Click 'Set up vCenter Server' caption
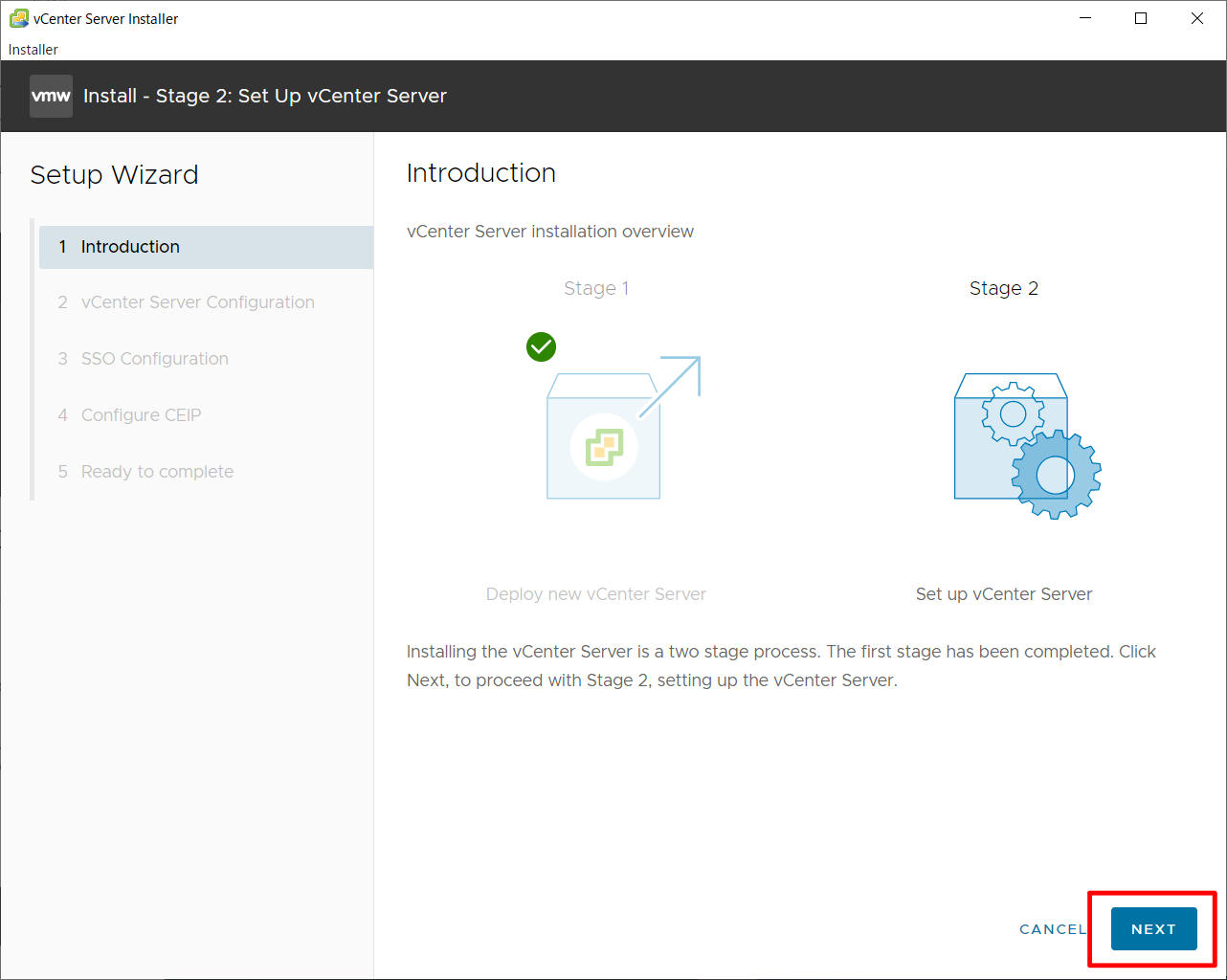 [1004, 594]
